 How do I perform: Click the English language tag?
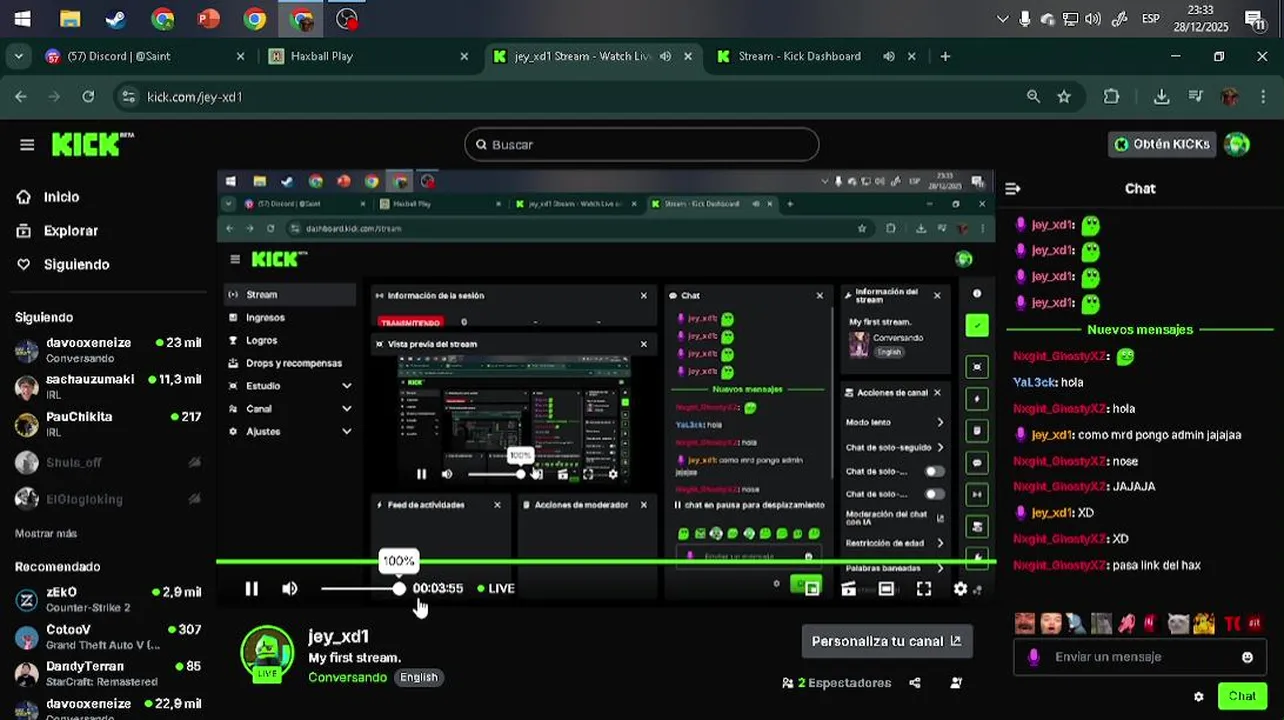pyautogui.click(x=419, y=678)
